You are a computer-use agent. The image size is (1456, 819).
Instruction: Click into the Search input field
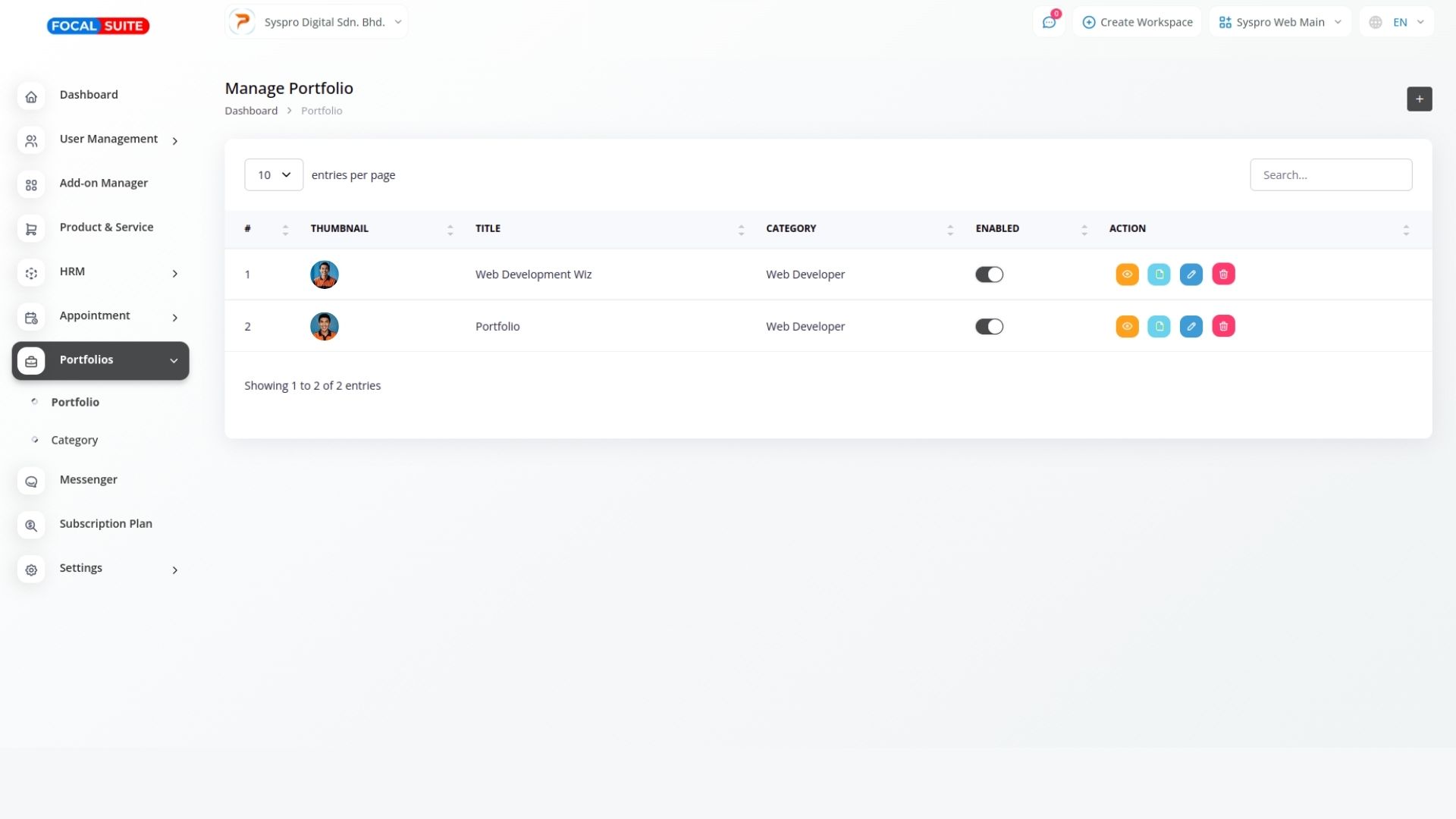click(x=1330, y=175)
